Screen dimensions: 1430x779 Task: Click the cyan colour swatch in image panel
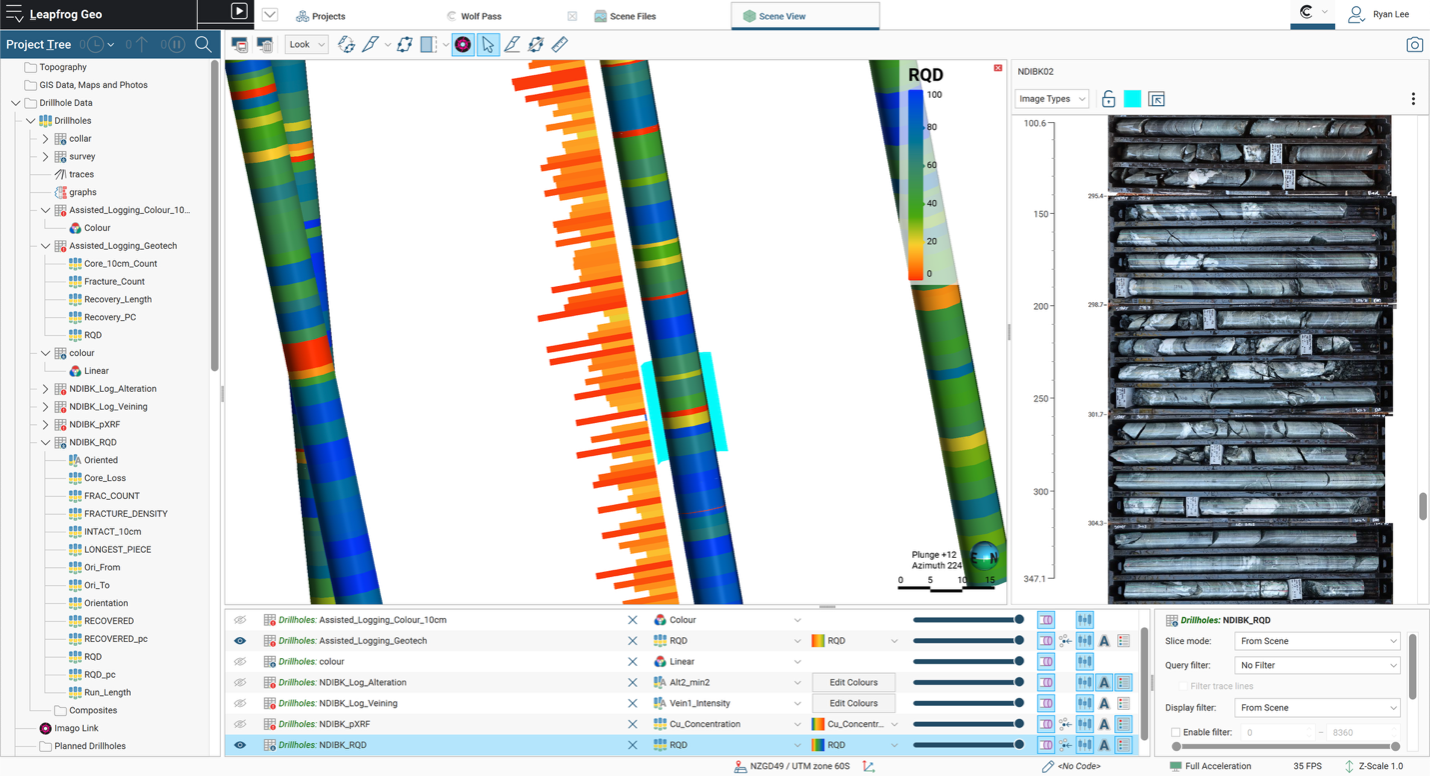1132,99
